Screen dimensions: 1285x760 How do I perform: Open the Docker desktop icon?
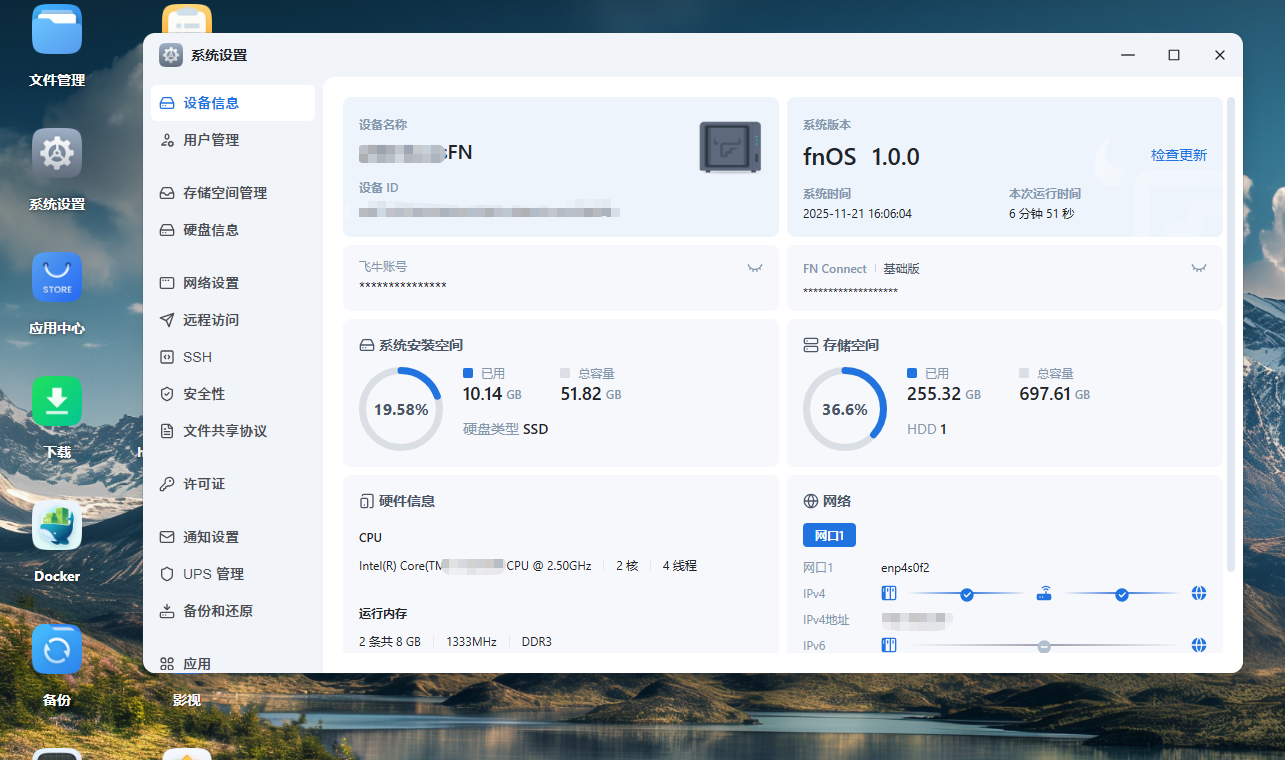[57, 525]
